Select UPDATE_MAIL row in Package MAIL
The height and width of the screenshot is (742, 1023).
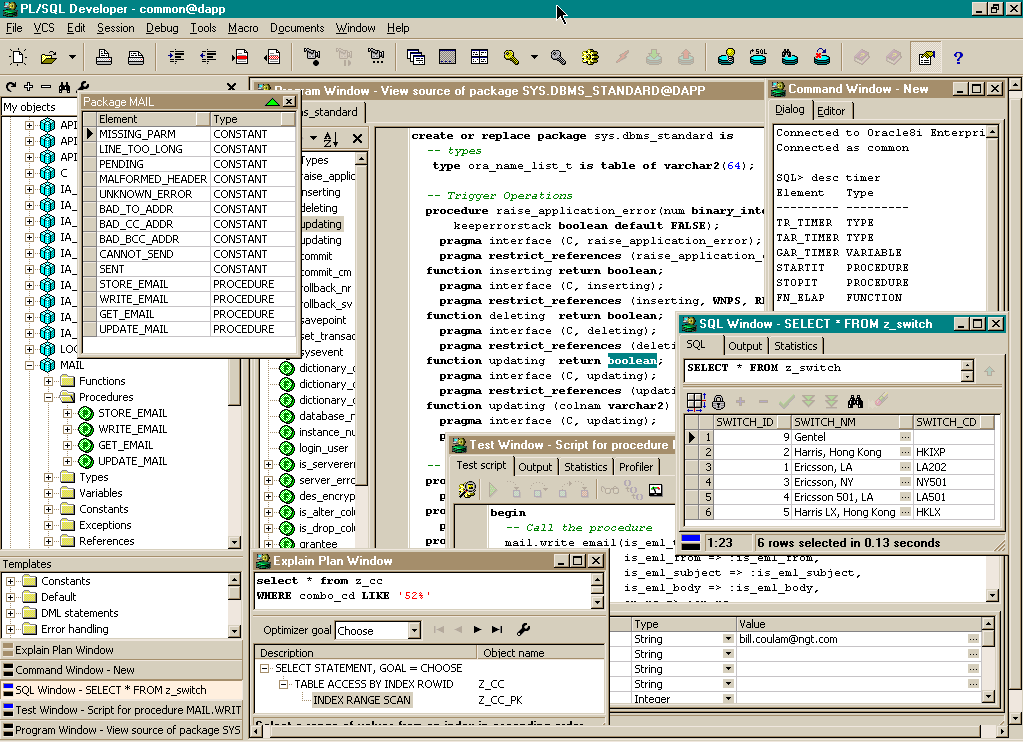click(x=189, y=330)
